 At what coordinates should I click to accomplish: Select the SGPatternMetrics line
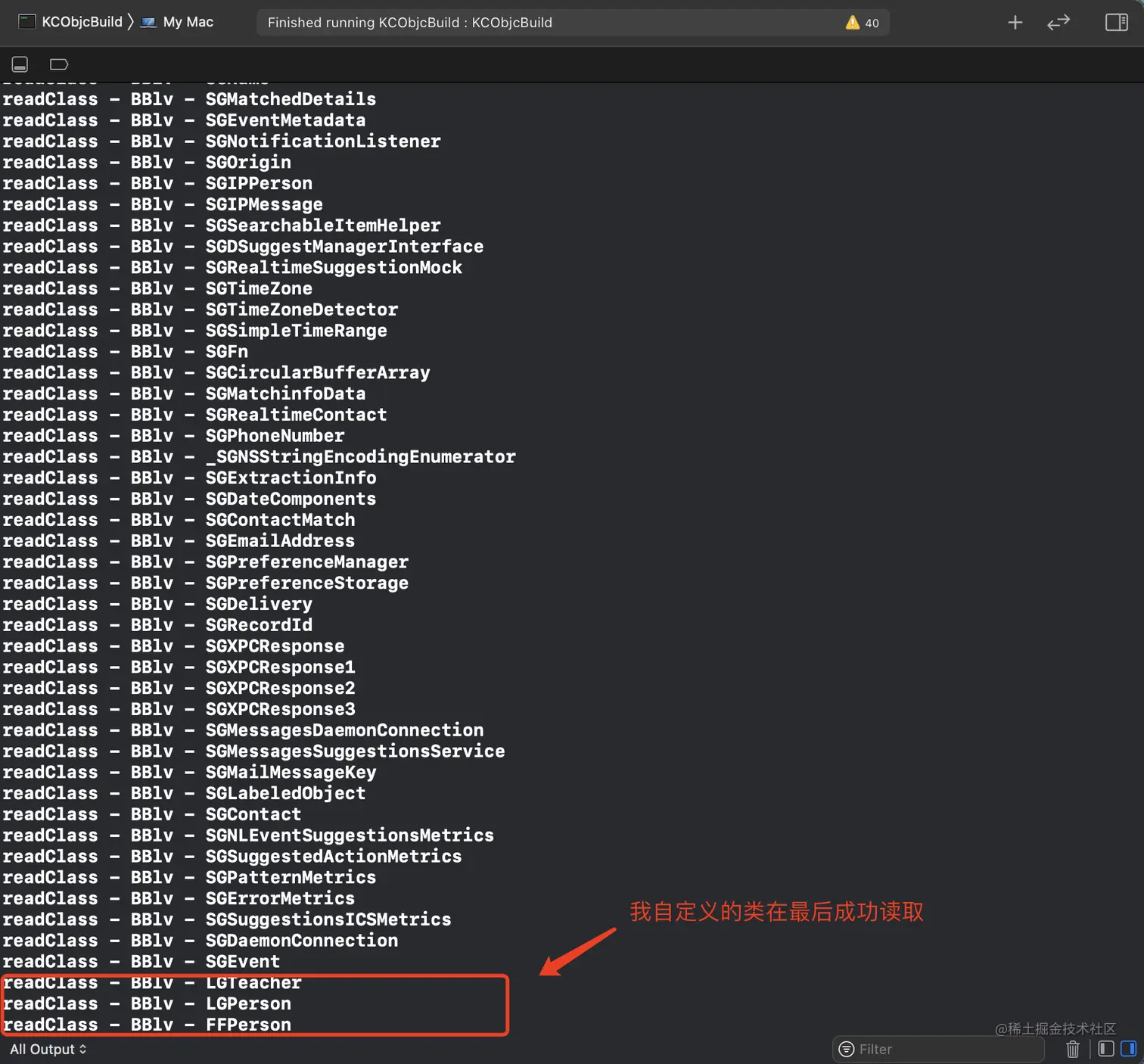189,878
